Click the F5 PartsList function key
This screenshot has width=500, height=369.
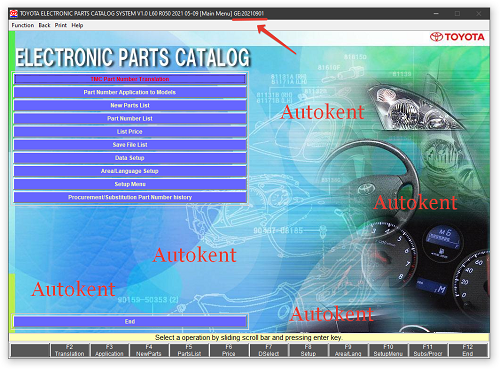189,350
